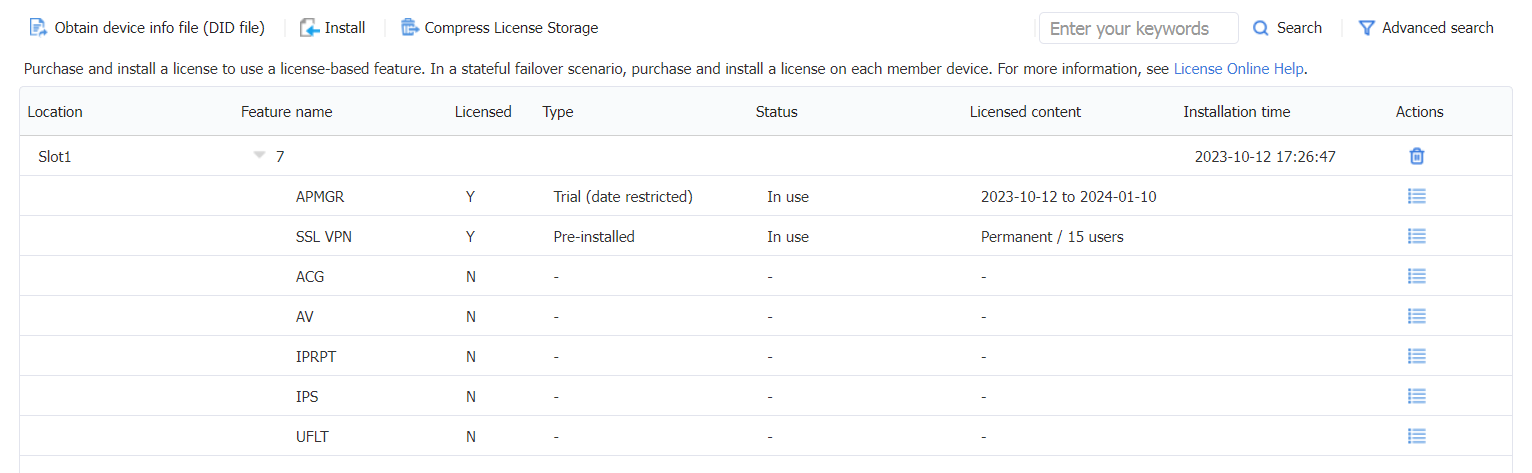Click the Status column header
This screenshot has height=473, width=1532.
(x=777, y=112)
